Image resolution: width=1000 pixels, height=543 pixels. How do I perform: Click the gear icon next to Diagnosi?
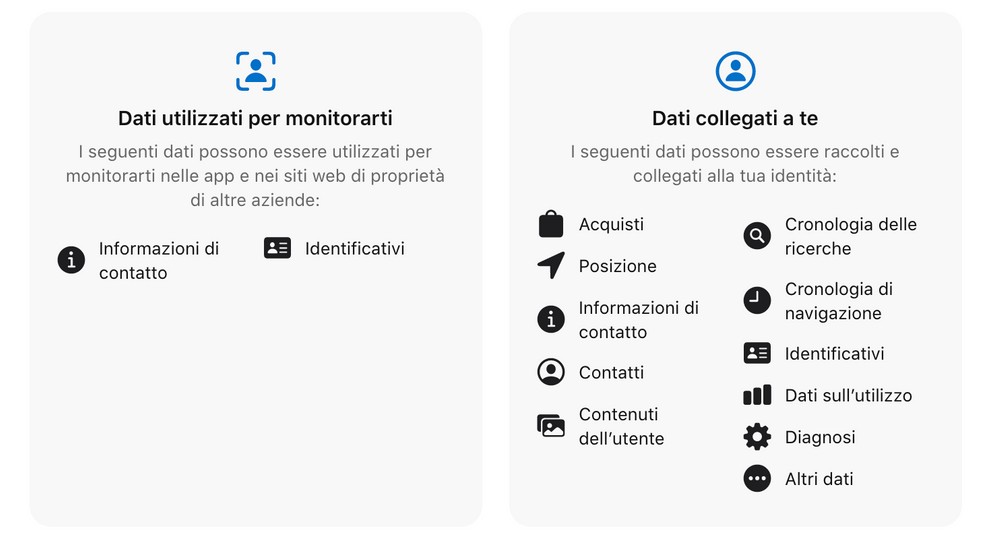[x=757, y=437]
